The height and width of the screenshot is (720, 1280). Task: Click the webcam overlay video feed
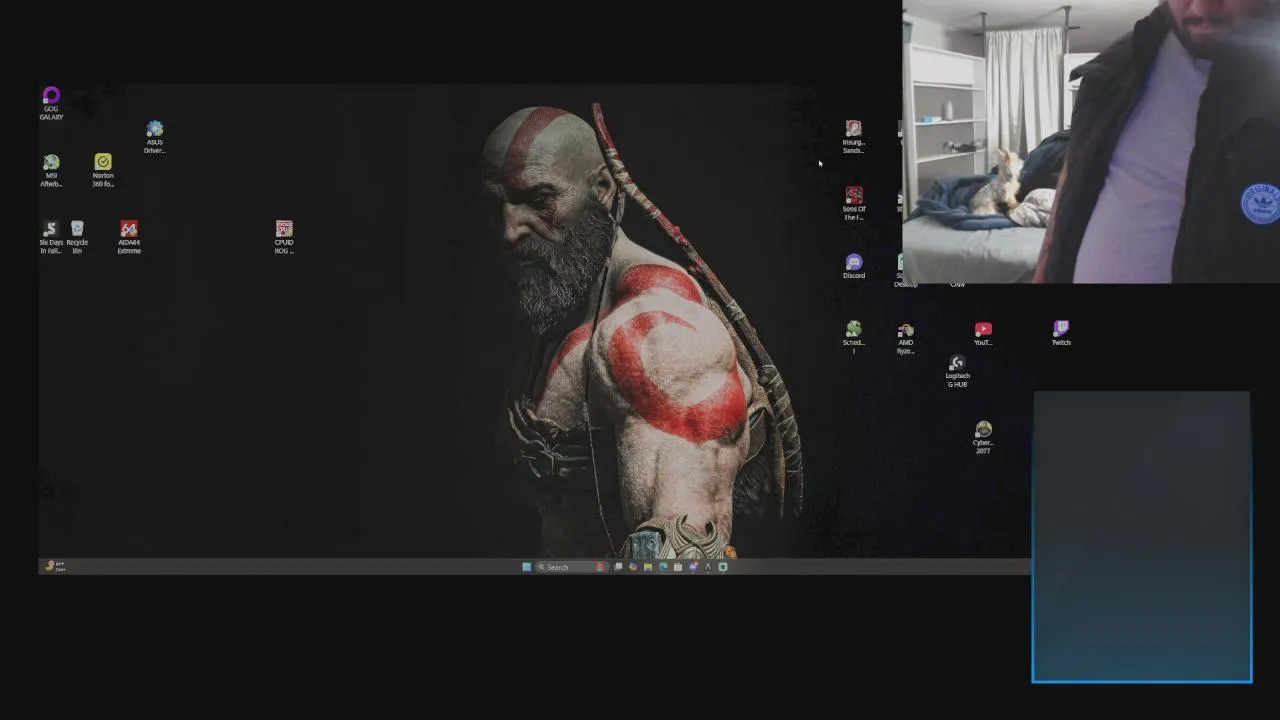(1091, 142)
